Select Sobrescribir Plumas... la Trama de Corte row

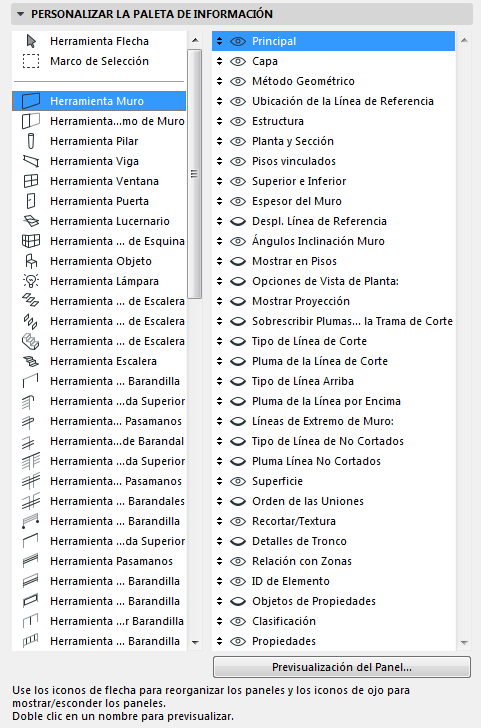coord(333,321)
